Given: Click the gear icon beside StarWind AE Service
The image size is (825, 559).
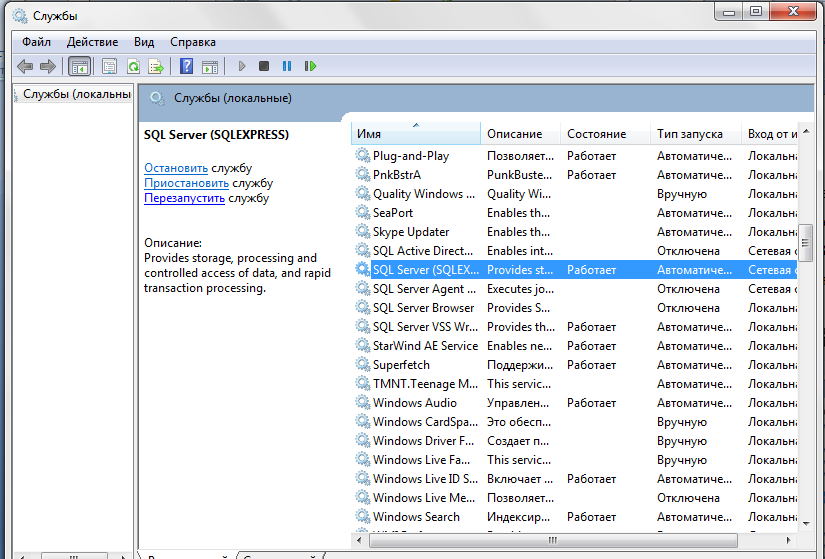Looking at the screenshot, I should [x=363, y=345].
